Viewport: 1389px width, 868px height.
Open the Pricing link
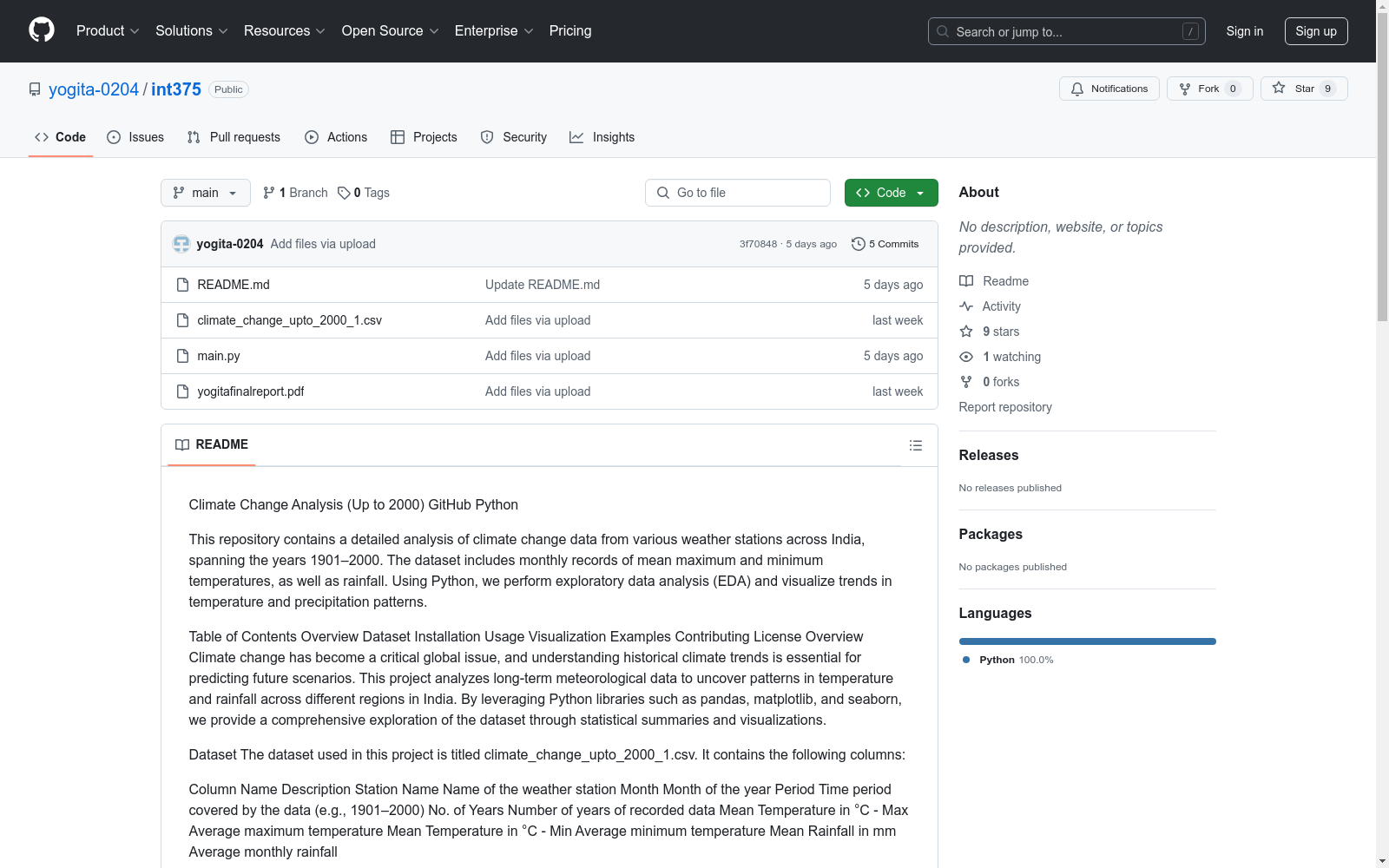tap(570, 30)
